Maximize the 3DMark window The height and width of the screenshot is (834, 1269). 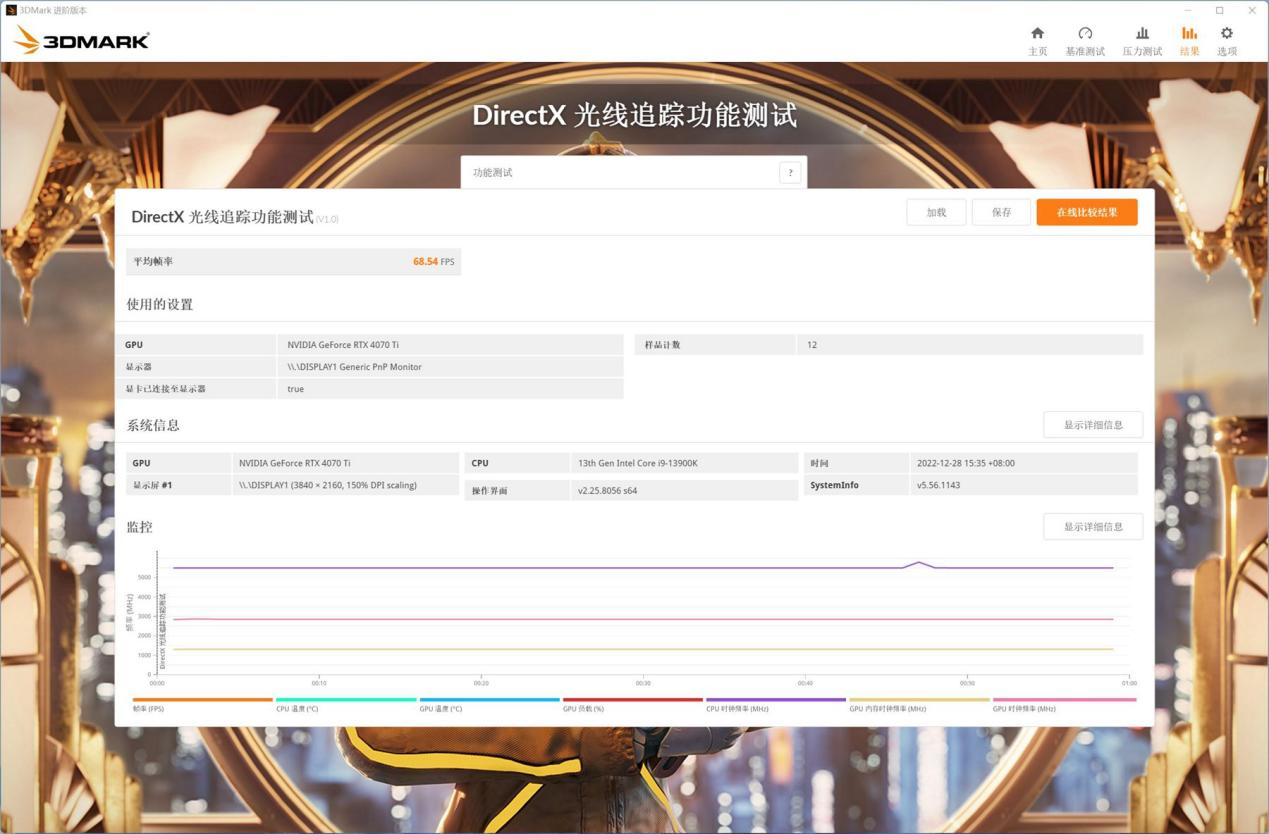tap(1219, 10)
